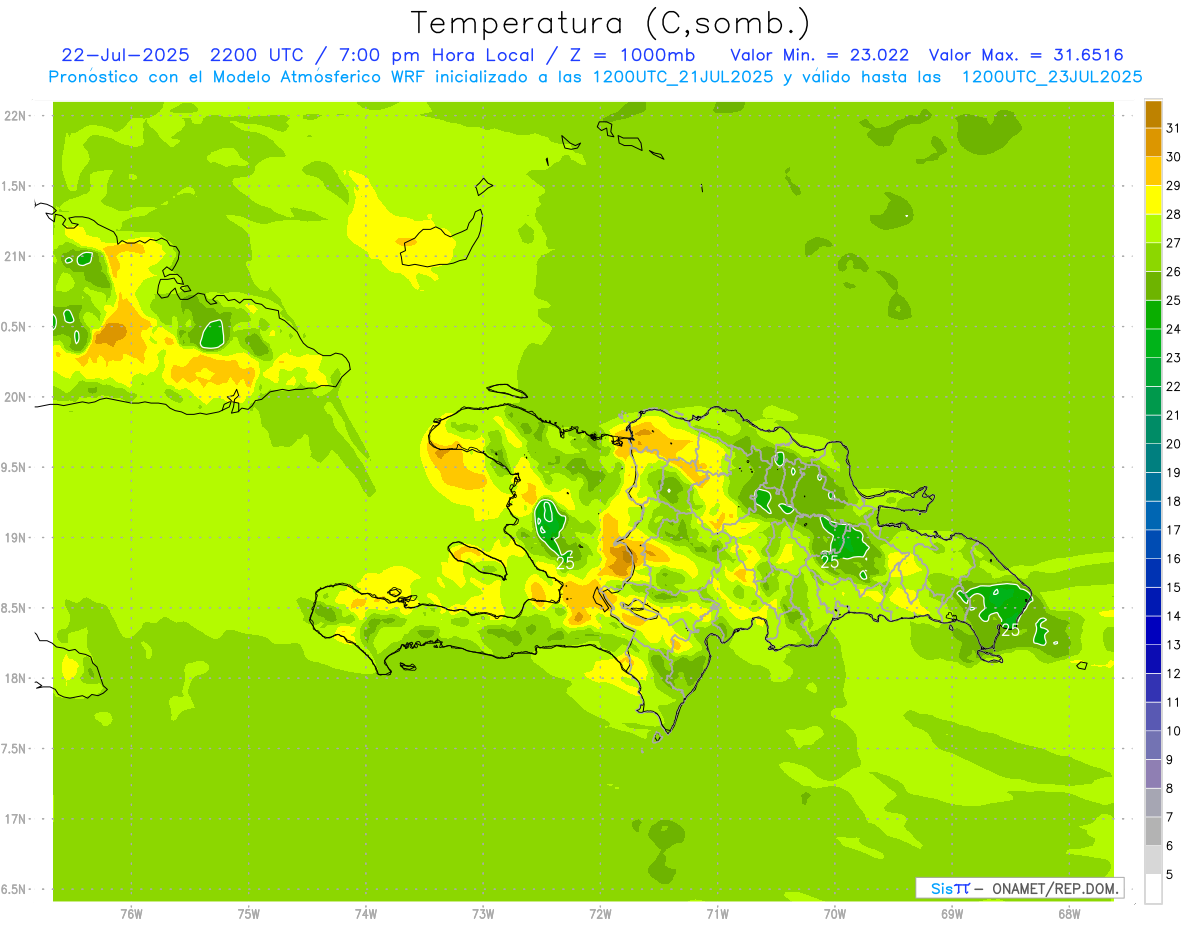
Task: Click the green colorbar segment between 25 and 26
Action: (1153, 286)
